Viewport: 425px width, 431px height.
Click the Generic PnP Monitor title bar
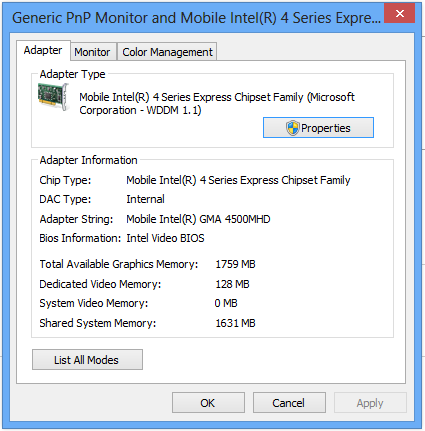point(196,18)
